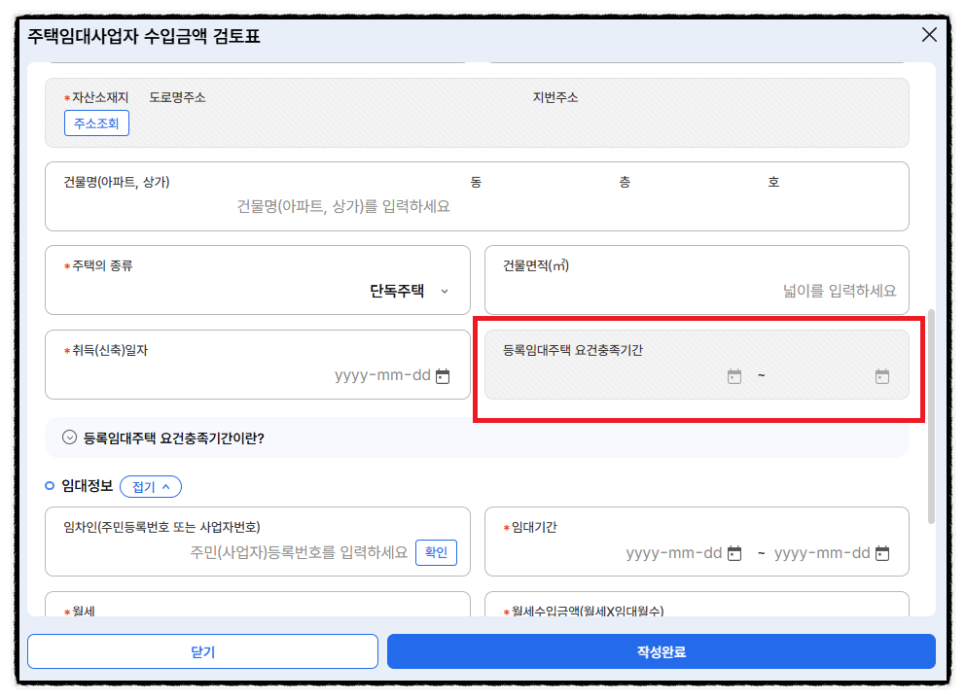Click the 건물명(아파트, 상가) input field

pyautogui.click(x=344, y=206)
